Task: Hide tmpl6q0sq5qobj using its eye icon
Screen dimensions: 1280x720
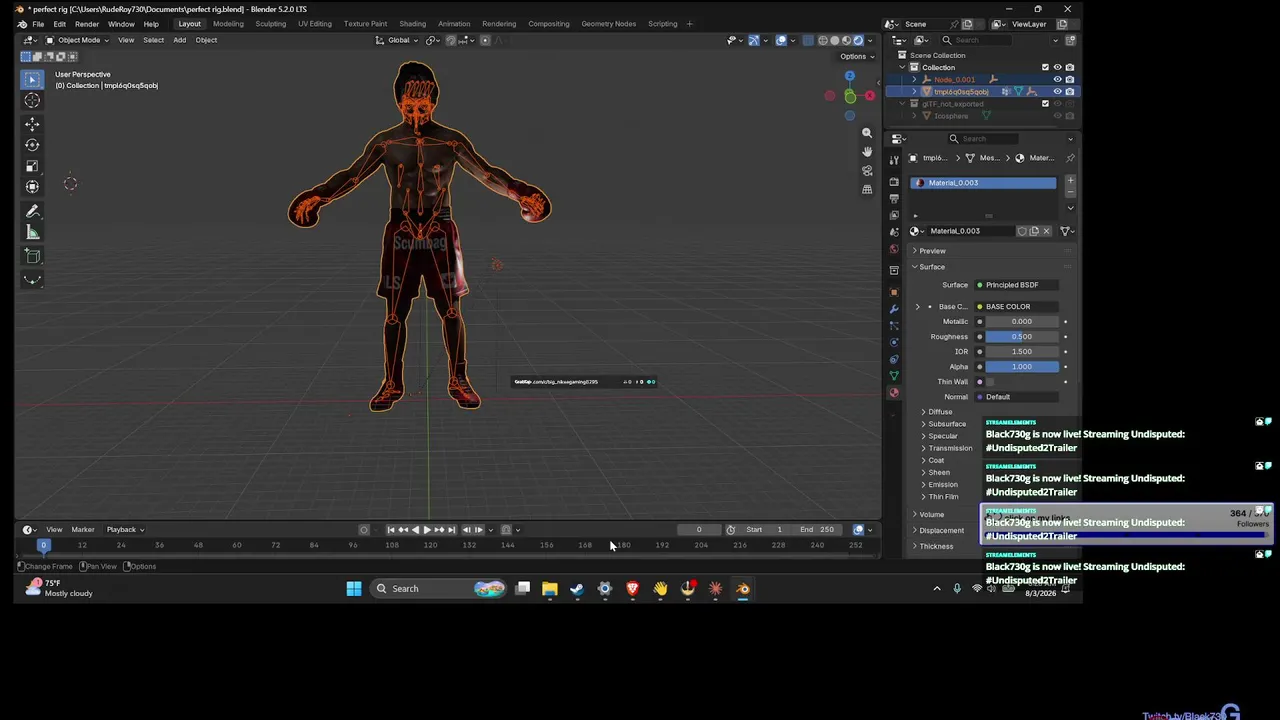Action: tap(1057, 91)
